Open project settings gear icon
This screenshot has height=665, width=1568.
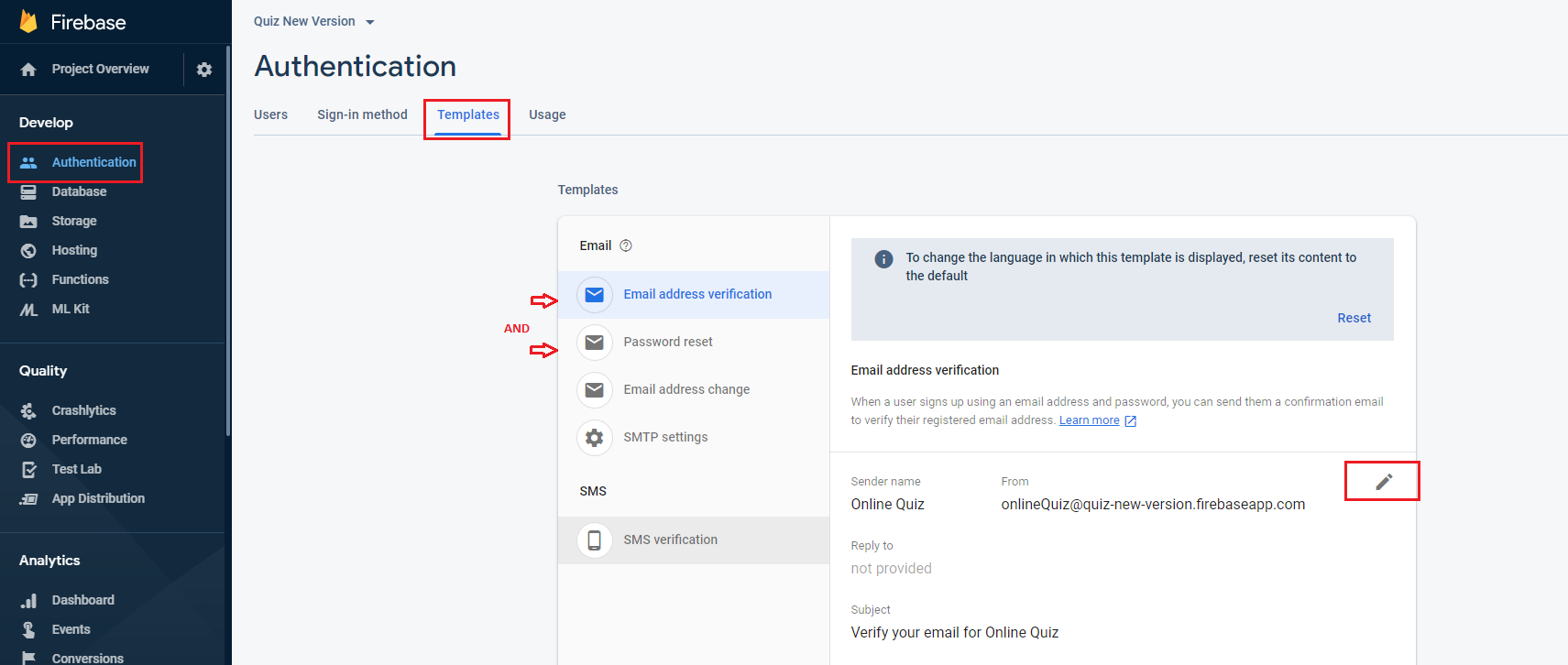tap(204, 70)
